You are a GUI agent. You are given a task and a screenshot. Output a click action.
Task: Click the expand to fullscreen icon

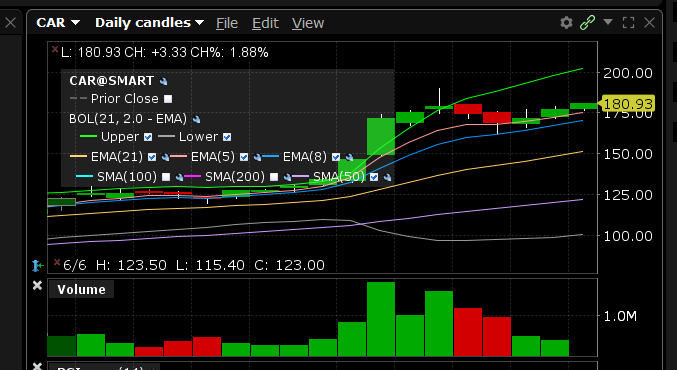(628, 22)
